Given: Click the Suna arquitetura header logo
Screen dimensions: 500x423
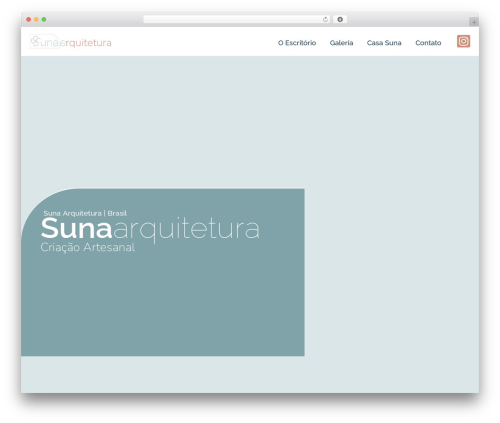Looking at the screenshot, I should (70, 42).
